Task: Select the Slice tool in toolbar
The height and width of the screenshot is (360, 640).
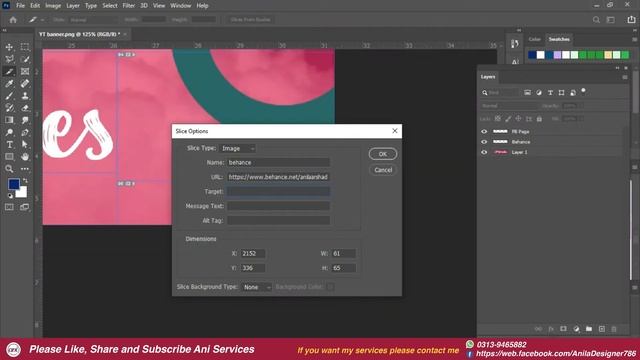Action: [9, 72]
